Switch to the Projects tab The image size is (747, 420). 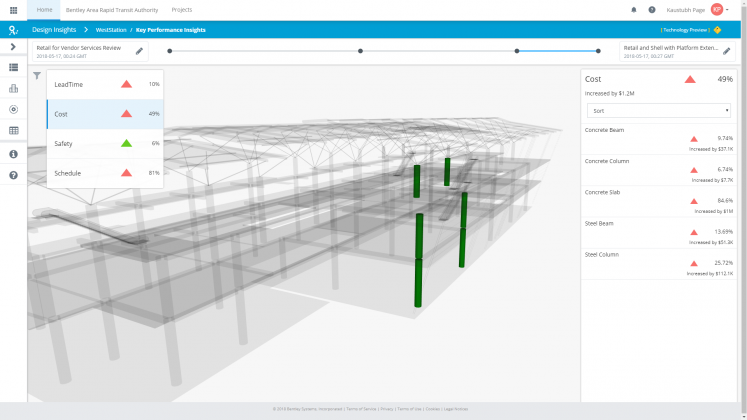pos(182,9)
